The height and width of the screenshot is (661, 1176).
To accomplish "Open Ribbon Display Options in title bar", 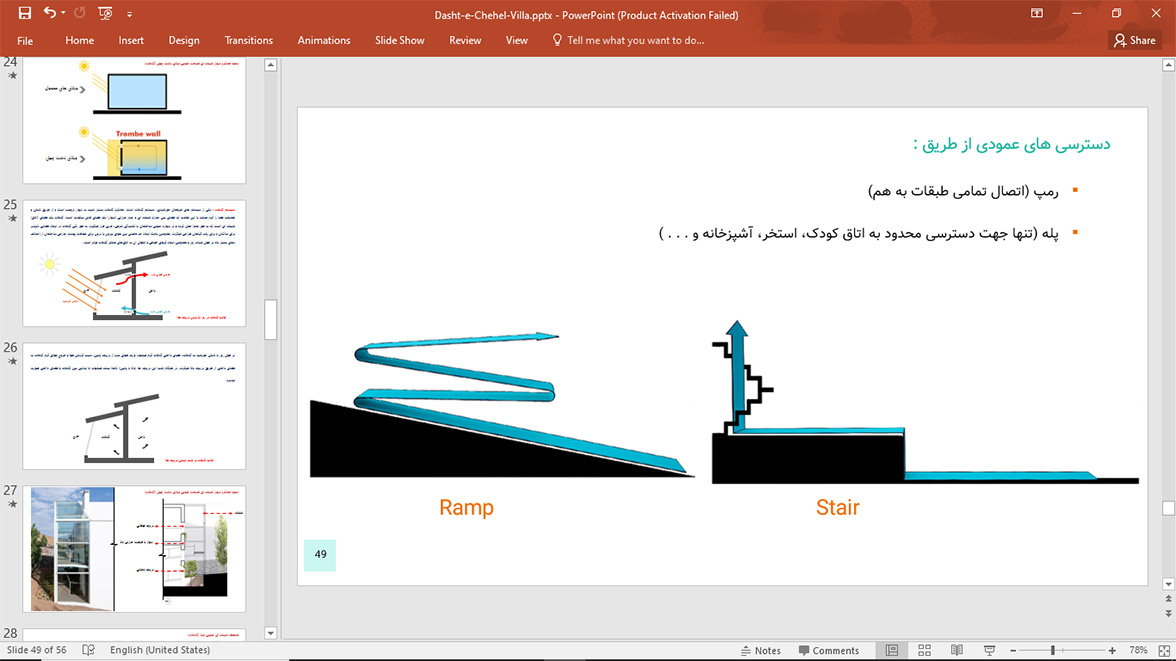I will tap(1036, 13).
